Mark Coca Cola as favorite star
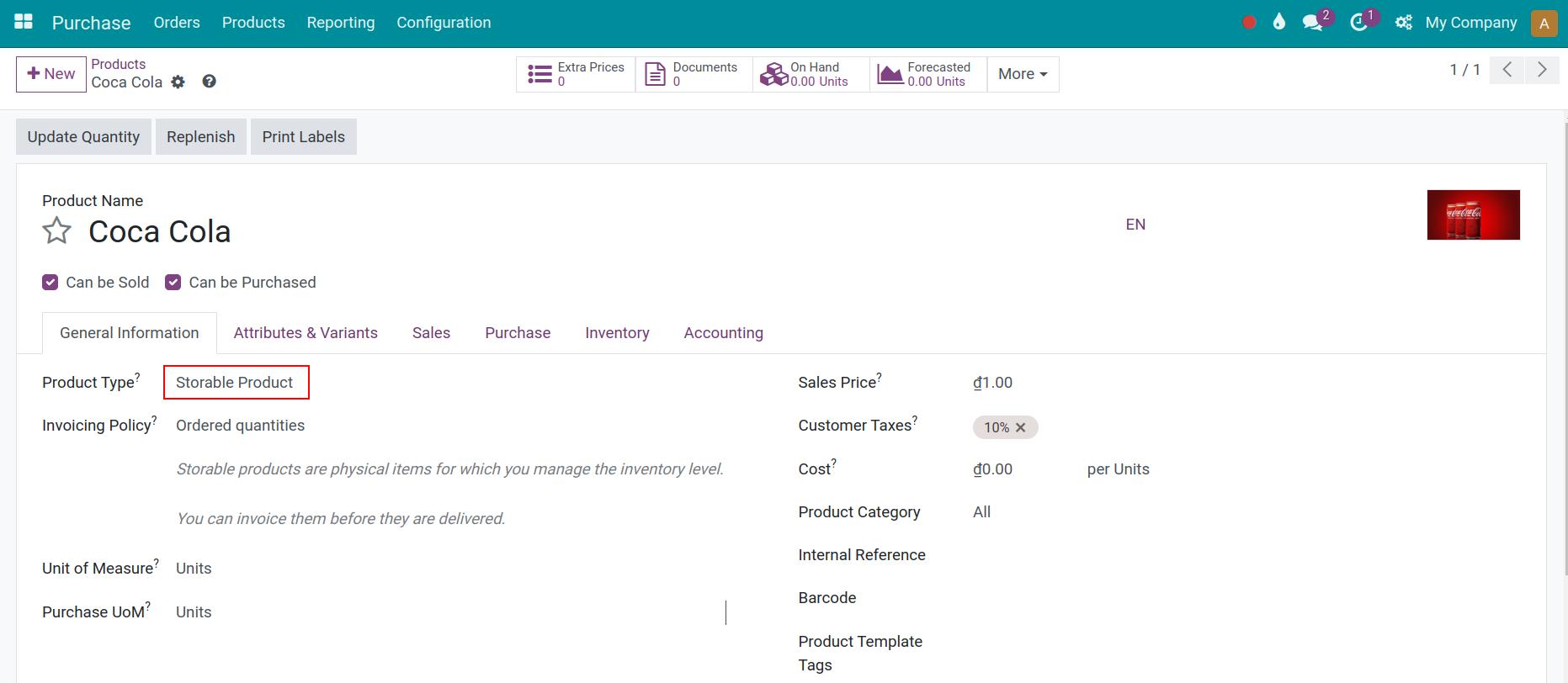Viewport: 1568px width, 683px height. tap(57, 230)
